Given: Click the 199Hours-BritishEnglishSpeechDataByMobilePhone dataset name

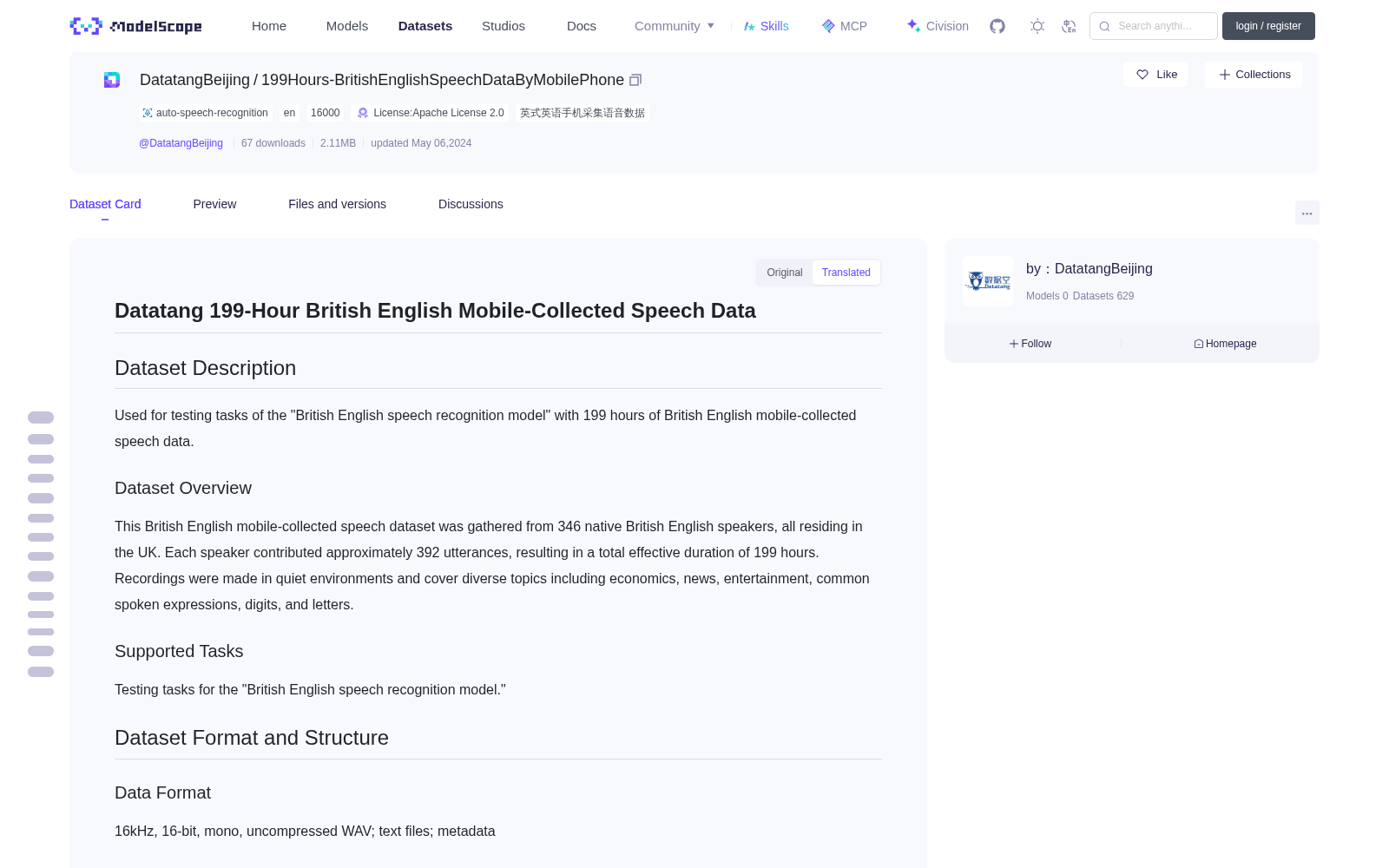Looking at the screenshot, I should (x=443, y=80).
